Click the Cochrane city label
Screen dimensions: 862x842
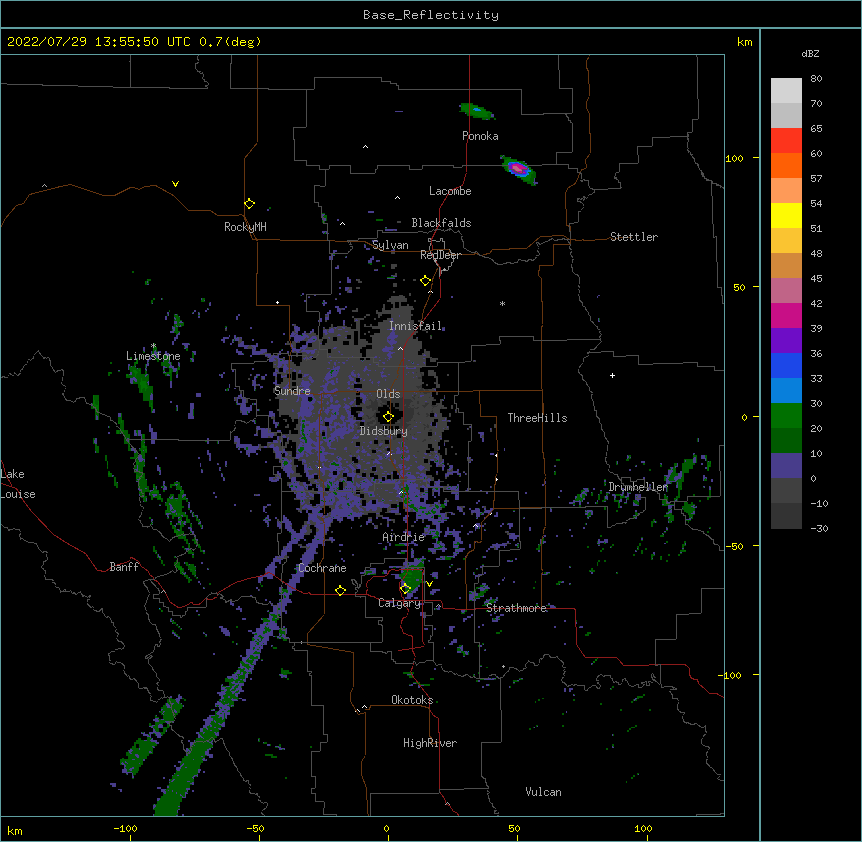pyautogui.click(x=322, y=568)
